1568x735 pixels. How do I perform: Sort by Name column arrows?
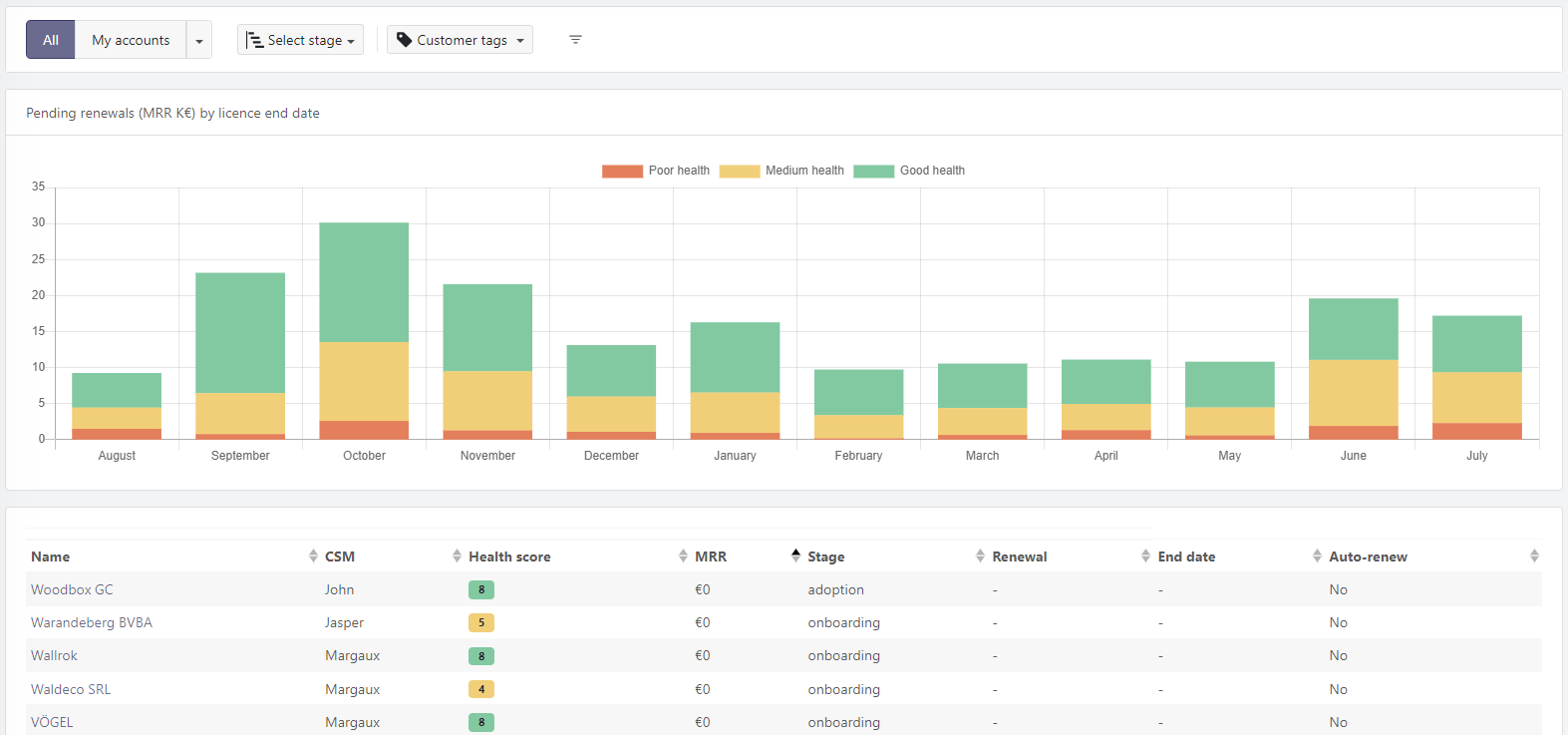(313, 556)
